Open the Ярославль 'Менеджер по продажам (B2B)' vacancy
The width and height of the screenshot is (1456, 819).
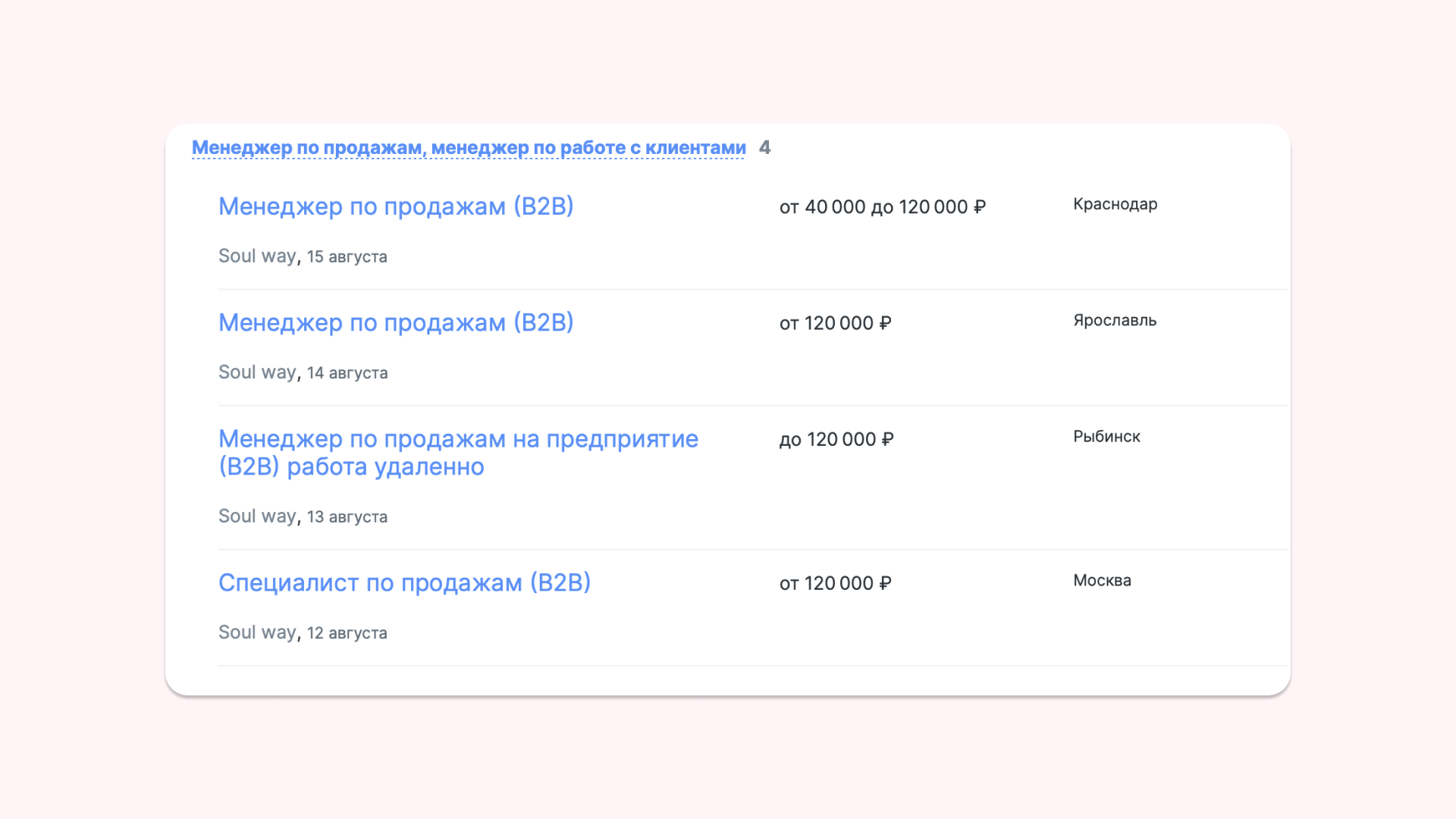(x=395, y=322)
